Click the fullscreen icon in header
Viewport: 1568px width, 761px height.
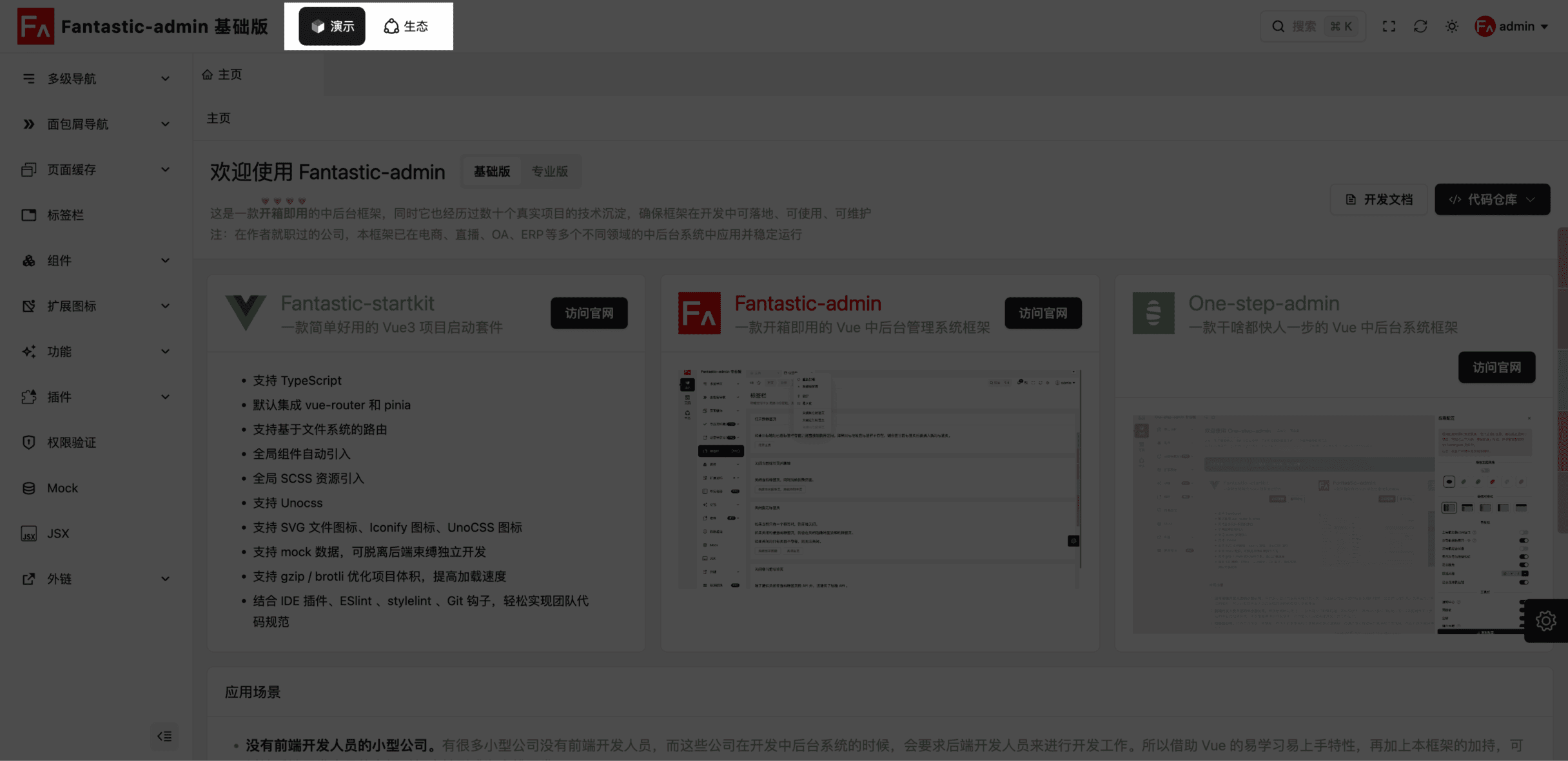pos(1389,26)
